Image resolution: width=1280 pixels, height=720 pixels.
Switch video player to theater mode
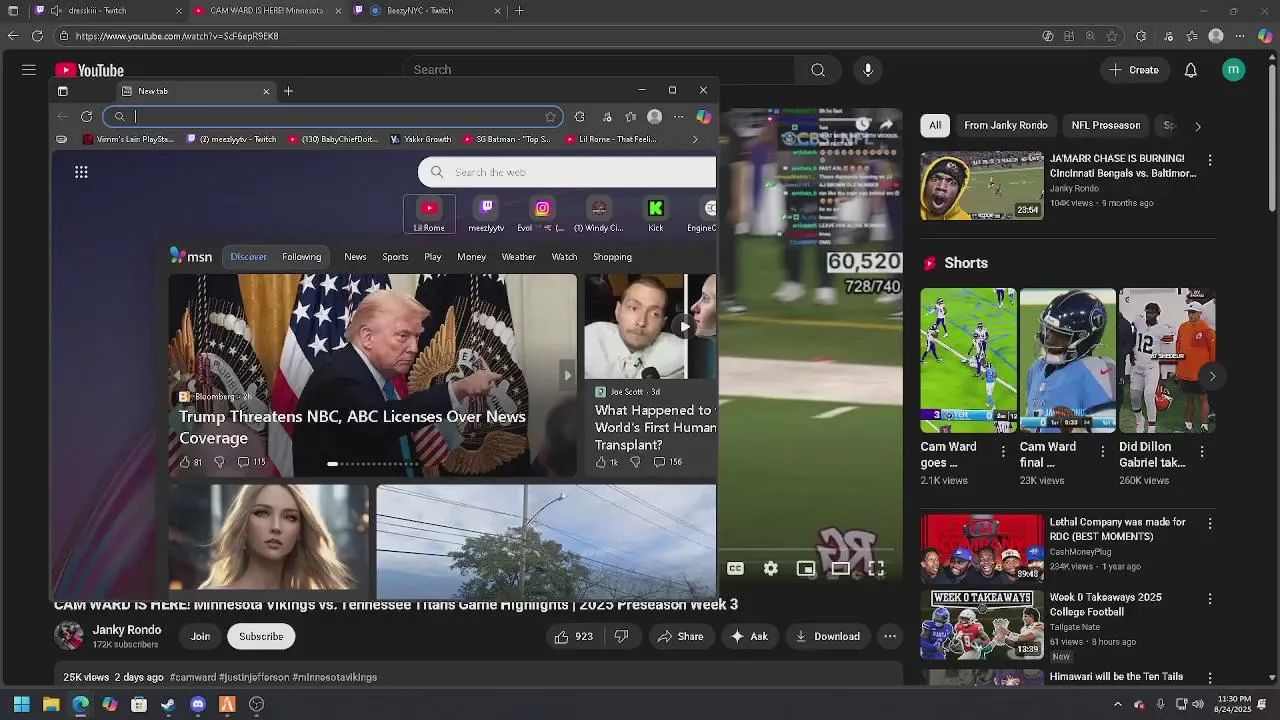(x=841, y=568)
